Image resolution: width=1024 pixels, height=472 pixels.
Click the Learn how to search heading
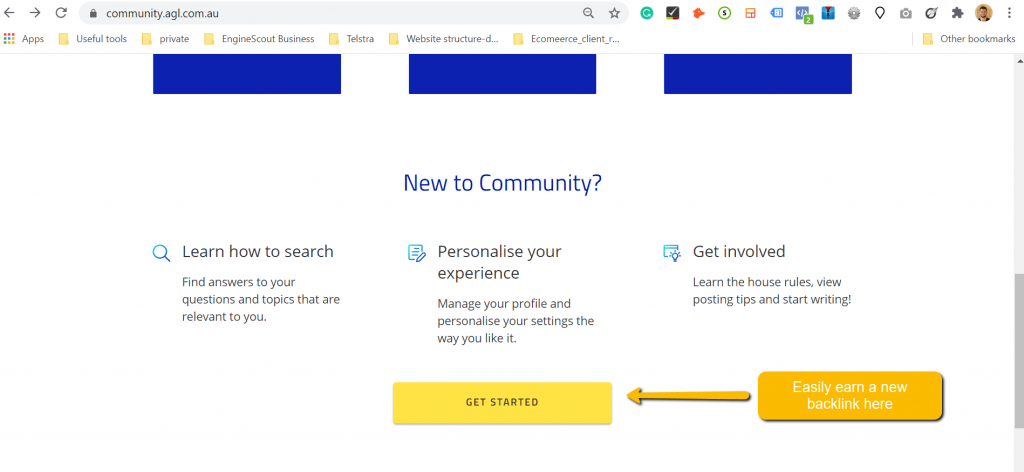tap(257, 252)
